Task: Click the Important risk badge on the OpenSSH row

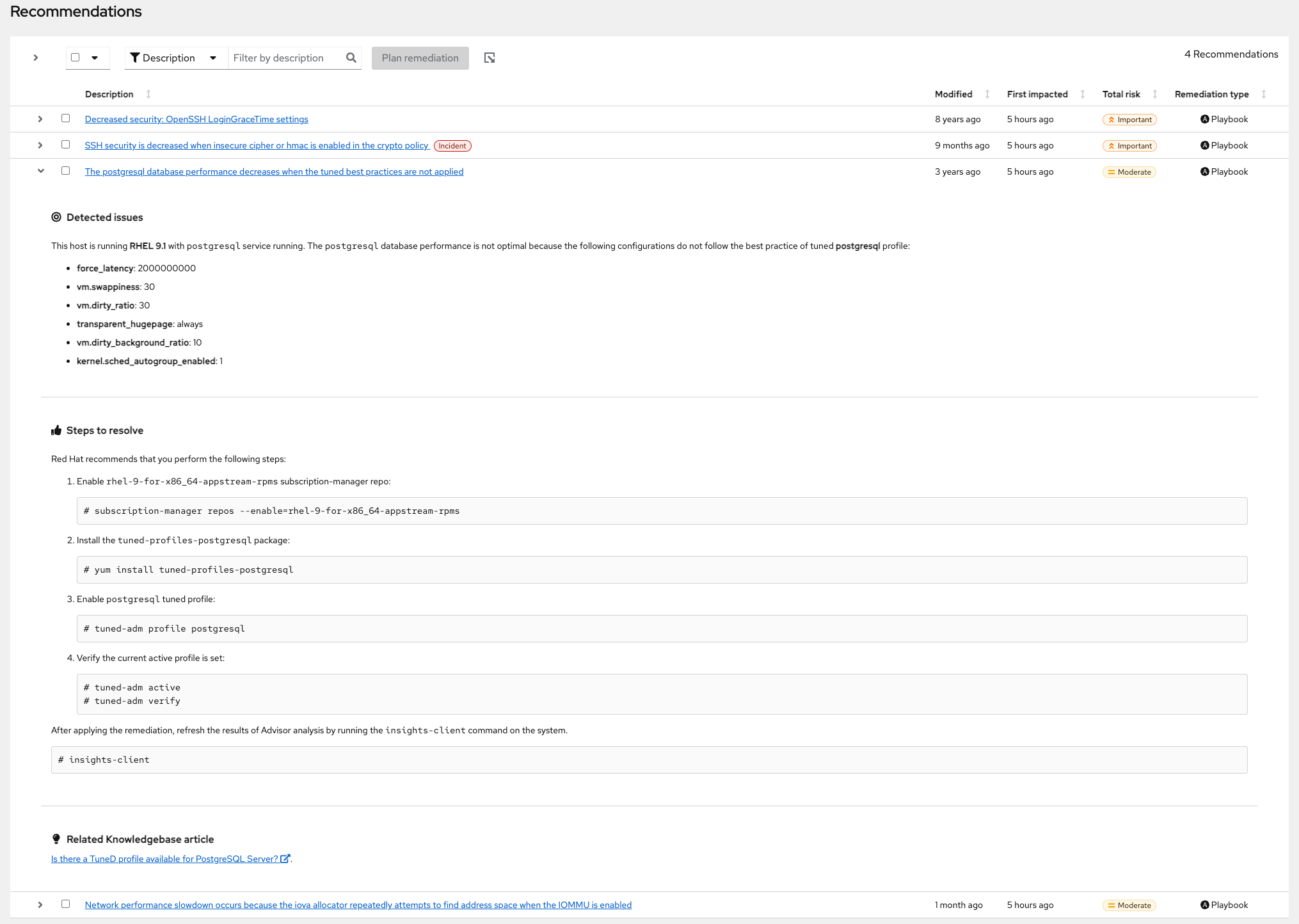Action: pos(1129,119)
